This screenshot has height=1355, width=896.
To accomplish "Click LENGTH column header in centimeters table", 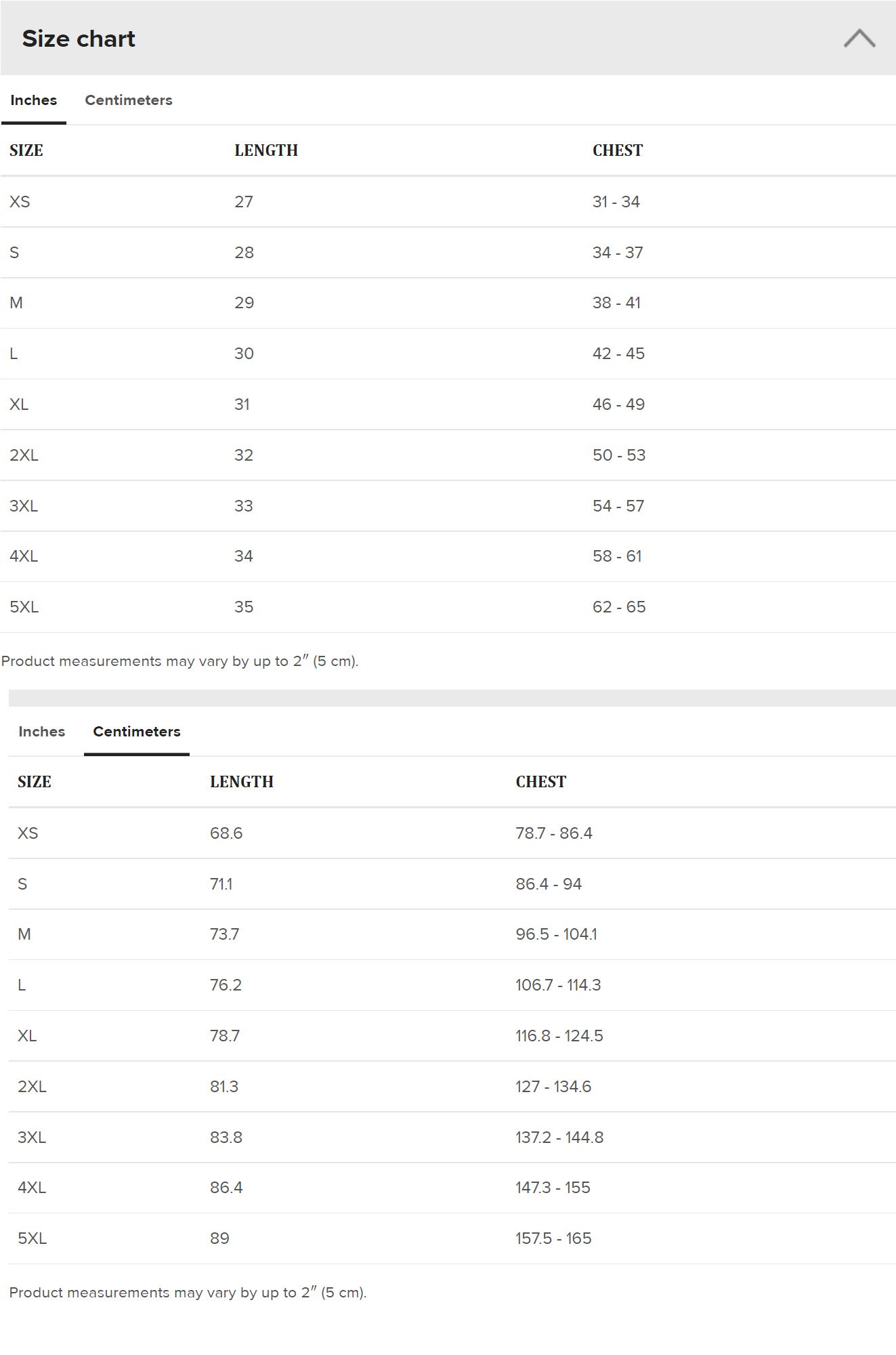I will 242,782.
